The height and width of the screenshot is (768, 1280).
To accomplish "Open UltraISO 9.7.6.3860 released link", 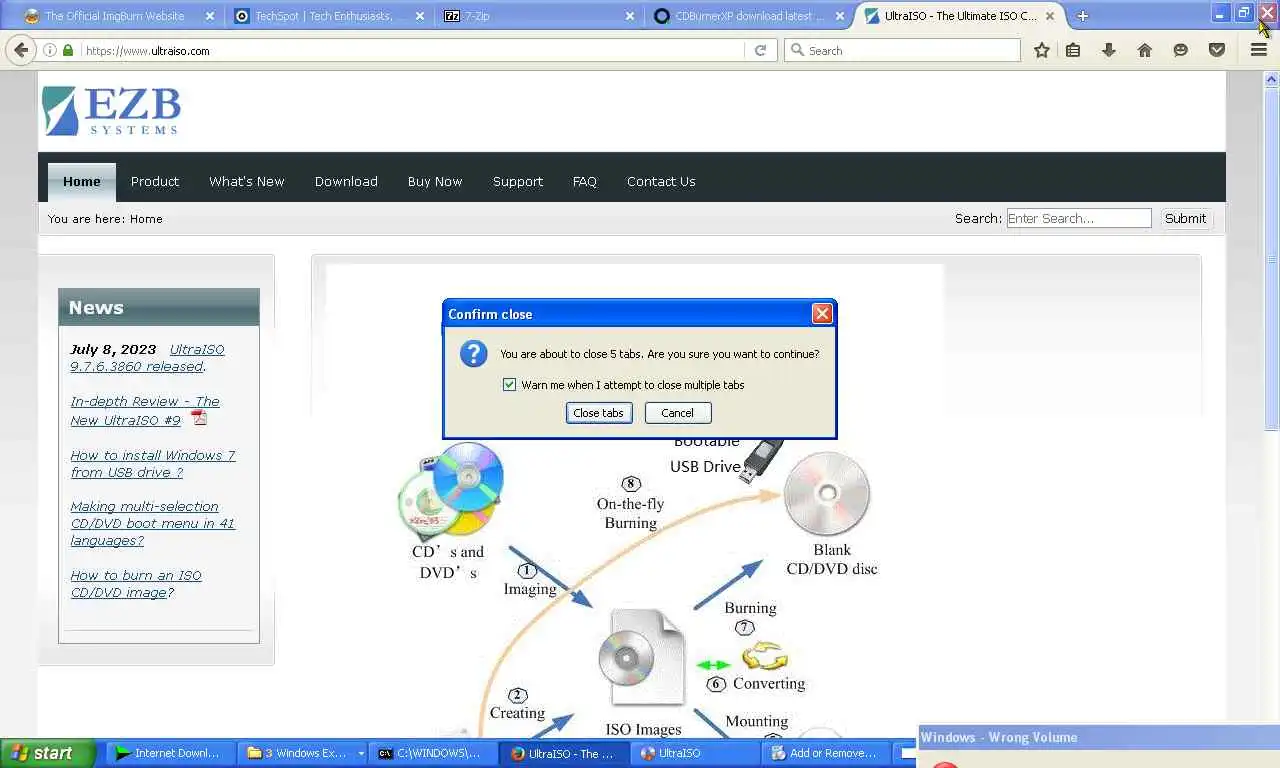I will click(147, 358).
